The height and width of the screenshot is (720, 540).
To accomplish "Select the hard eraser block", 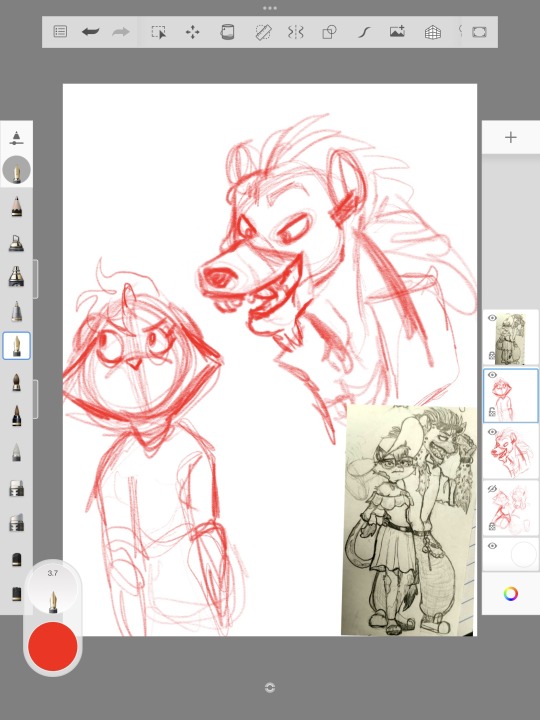I will click(x=17, y=488).
